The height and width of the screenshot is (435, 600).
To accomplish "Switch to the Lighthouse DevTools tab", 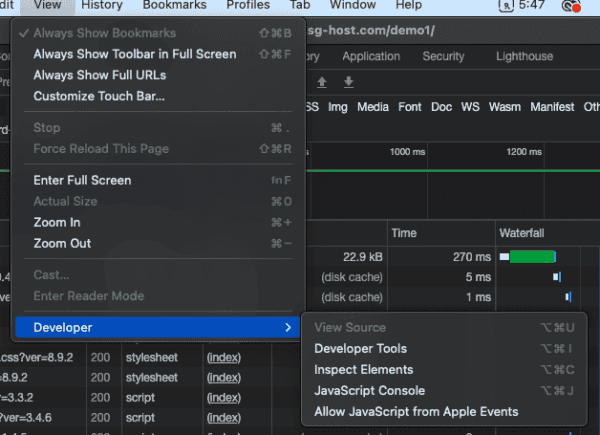I will click(x=524, y=57).
